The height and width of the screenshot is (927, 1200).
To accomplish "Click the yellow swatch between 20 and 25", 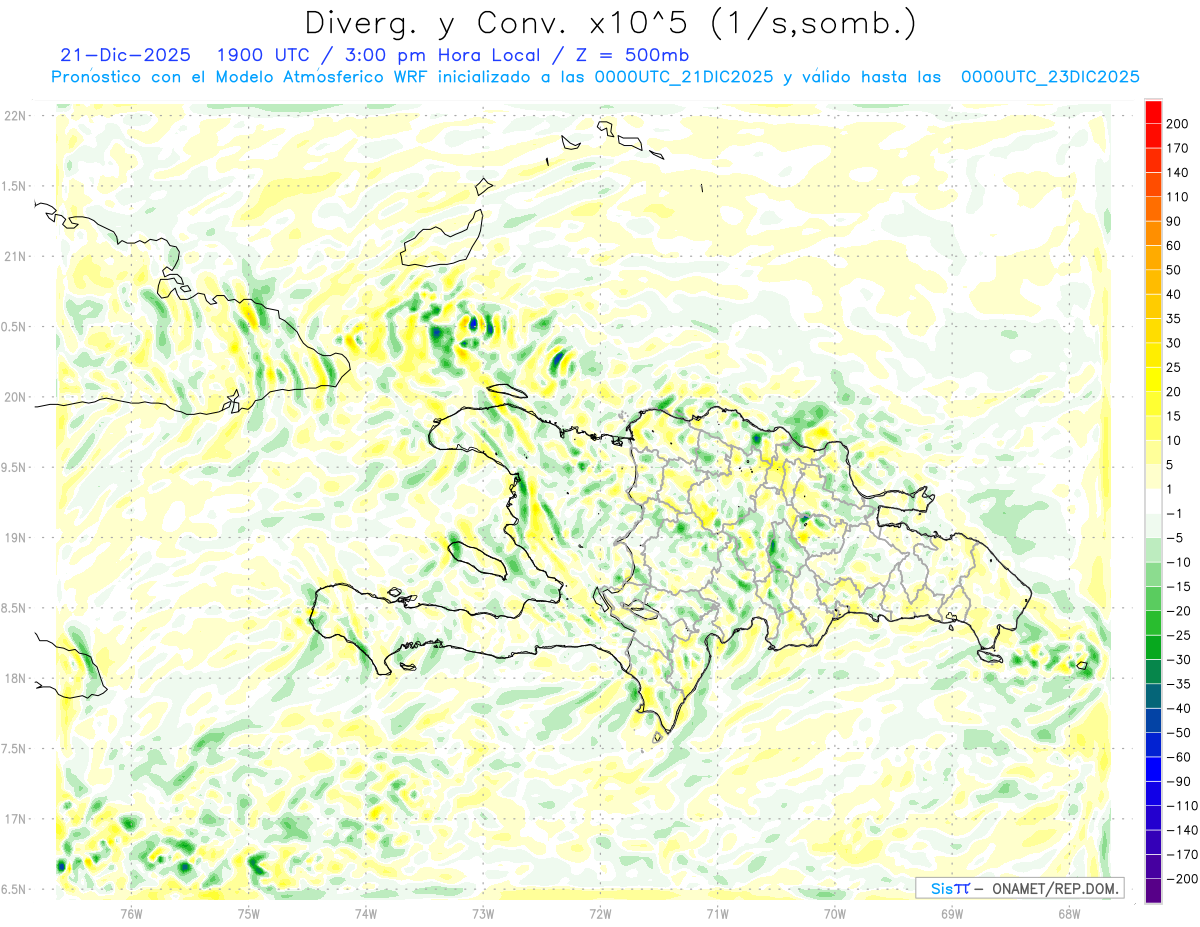I will tap(1153, 379).
